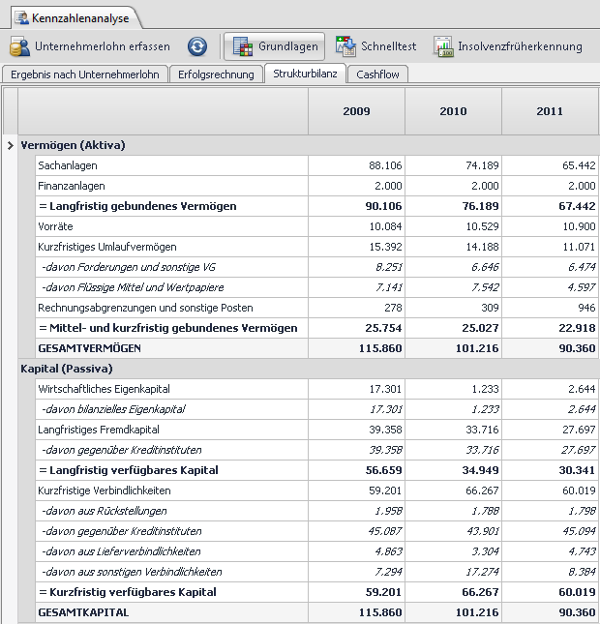Click the Unternehmerlohn erfassen coins icon
This screenshot has width=600, height=624.
19,47
